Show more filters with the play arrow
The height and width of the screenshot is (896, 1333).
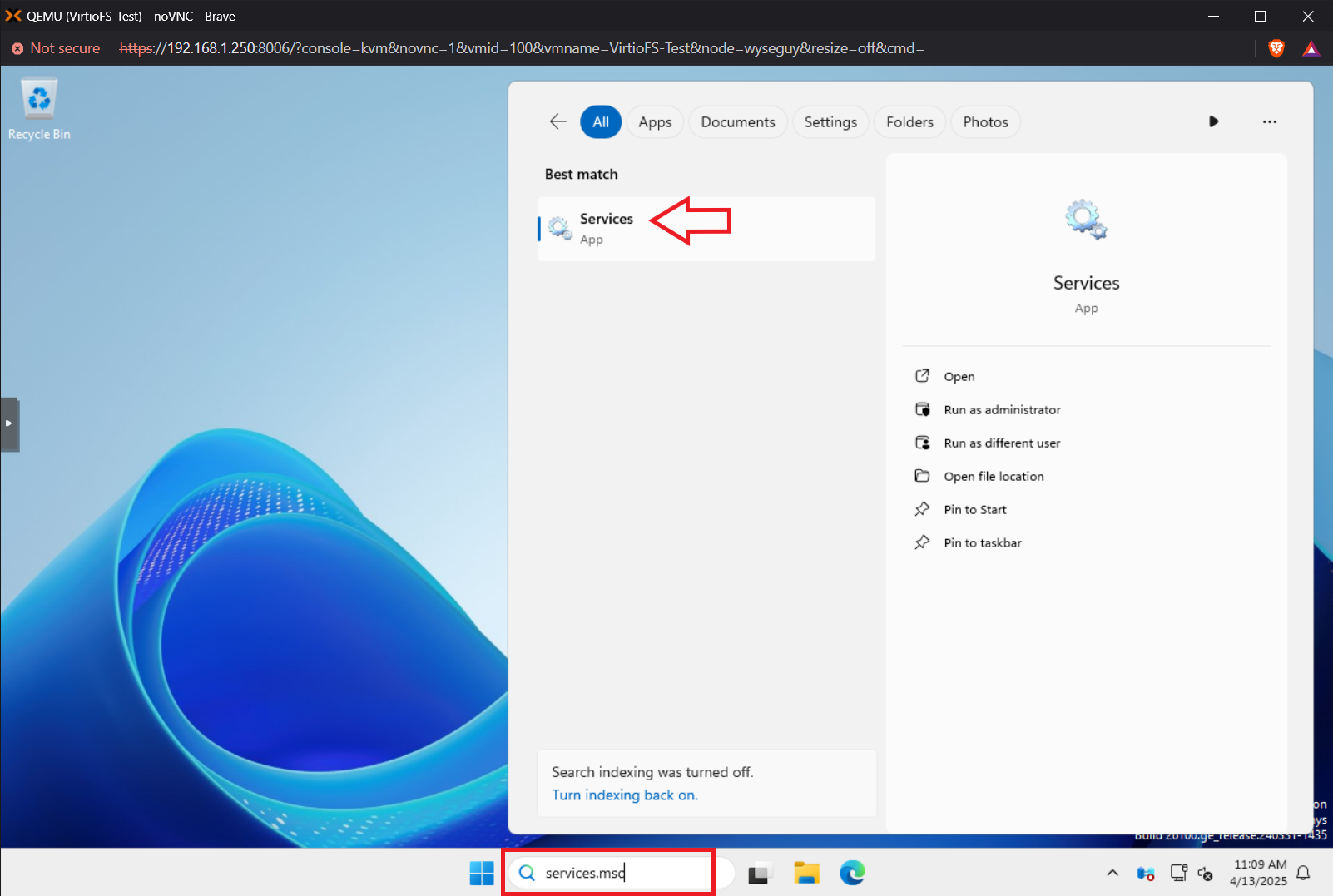pos(1213,121)
